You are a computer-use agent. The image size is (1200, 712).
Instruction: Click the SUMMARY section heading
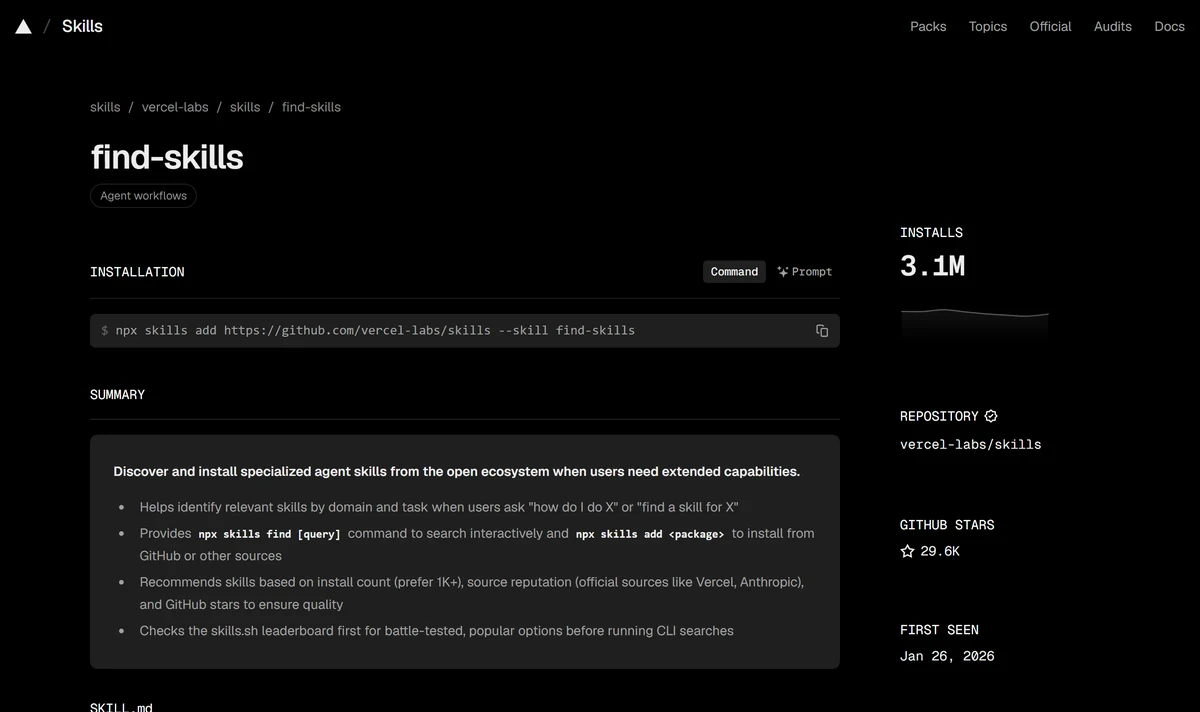pyautogui.click(x=117, y=395)
